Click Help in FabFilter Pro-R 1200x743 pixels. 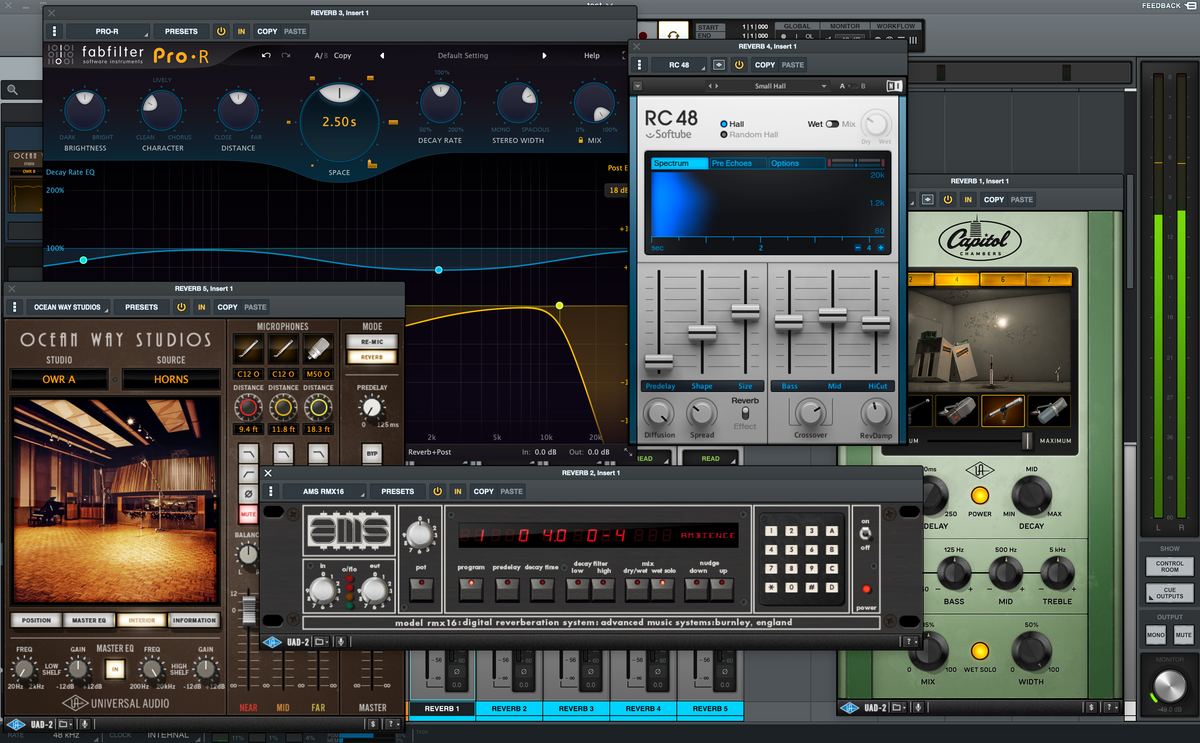pos(592,56)
